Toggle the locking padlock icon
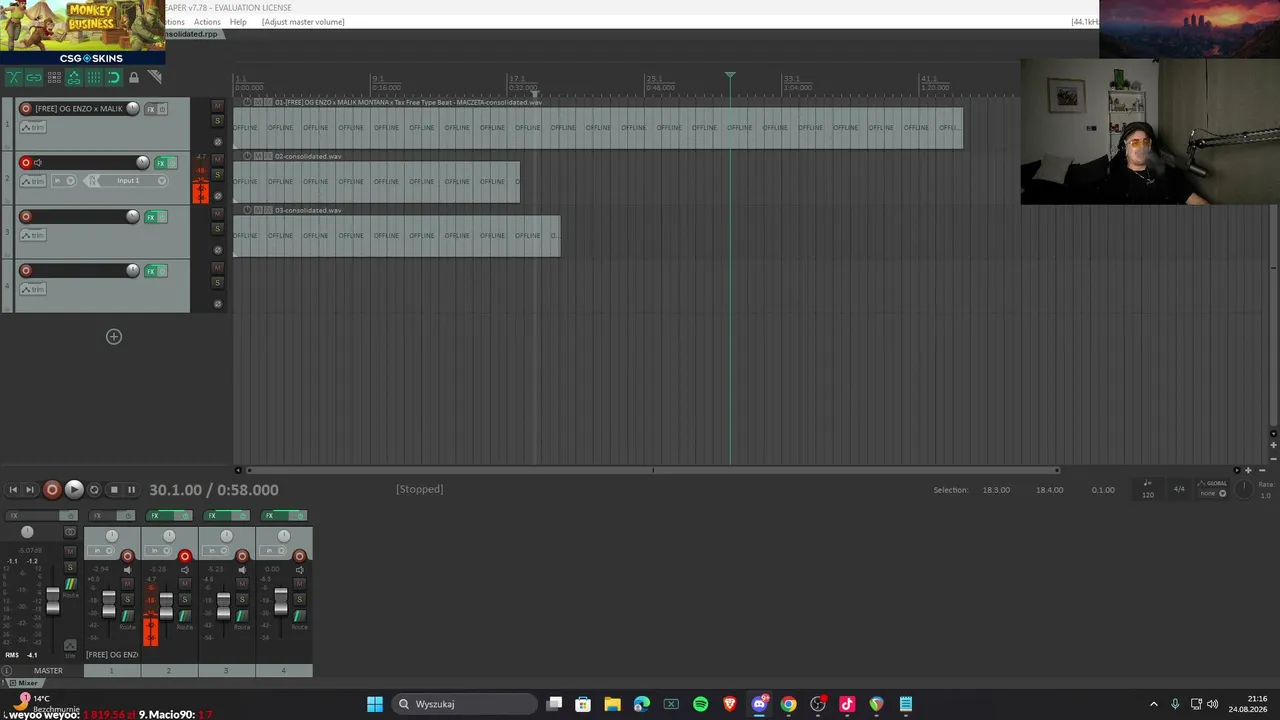 click(x=134, y=77)
